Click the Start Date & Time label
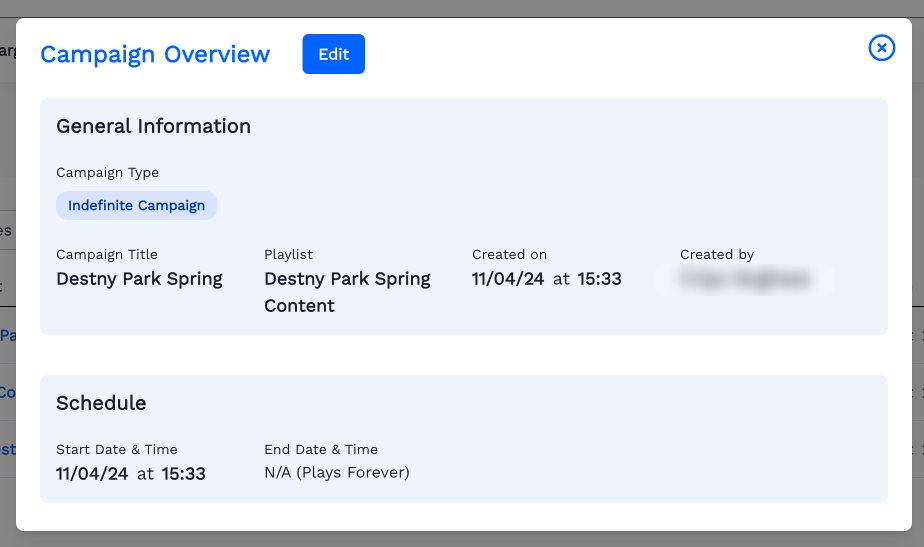The height and width of the screenshot is (547, 924). click(x=116, y=450)
